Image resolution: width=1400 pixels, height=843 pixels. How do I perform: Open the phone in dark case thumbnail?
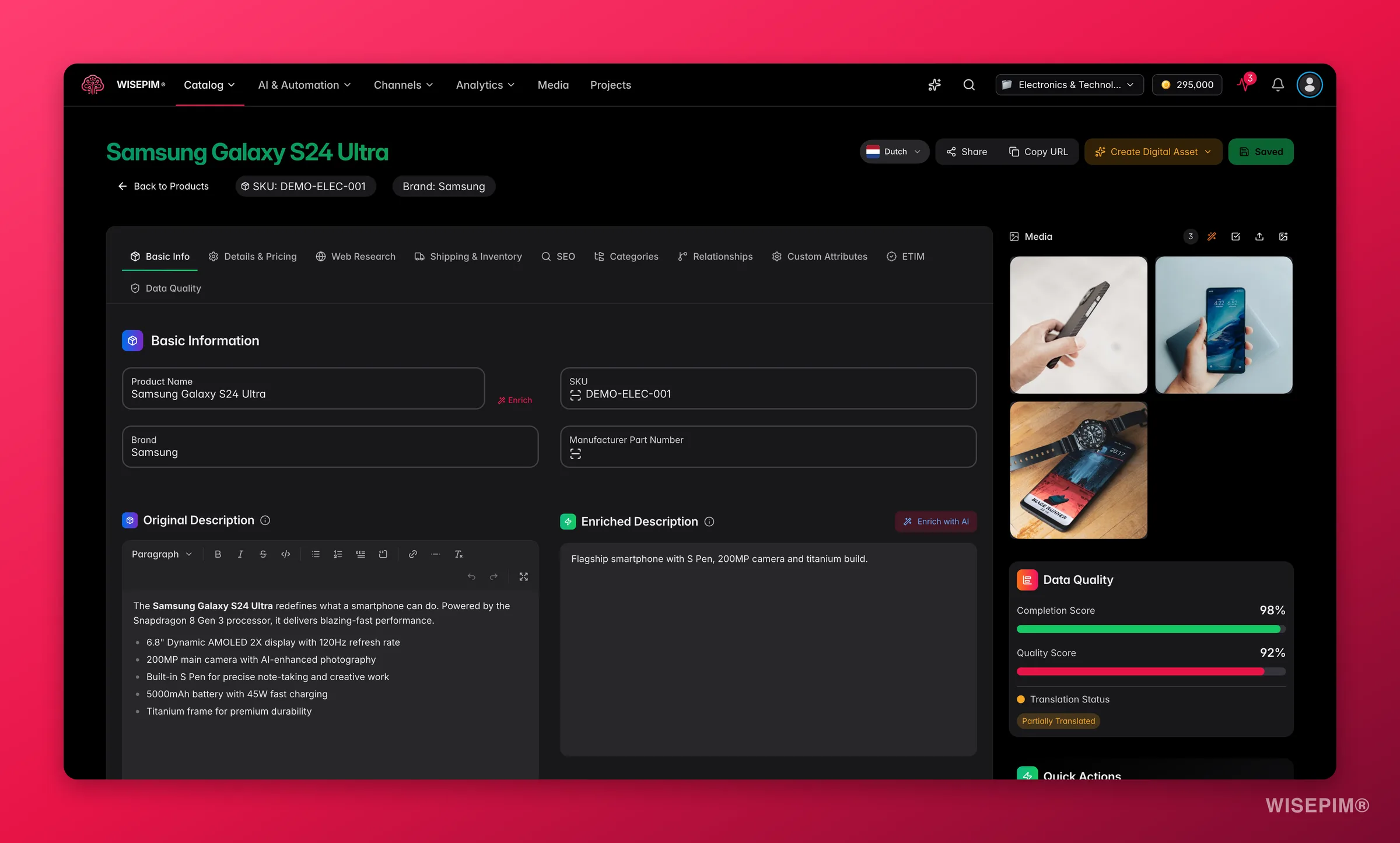(x=1079, y=325)
